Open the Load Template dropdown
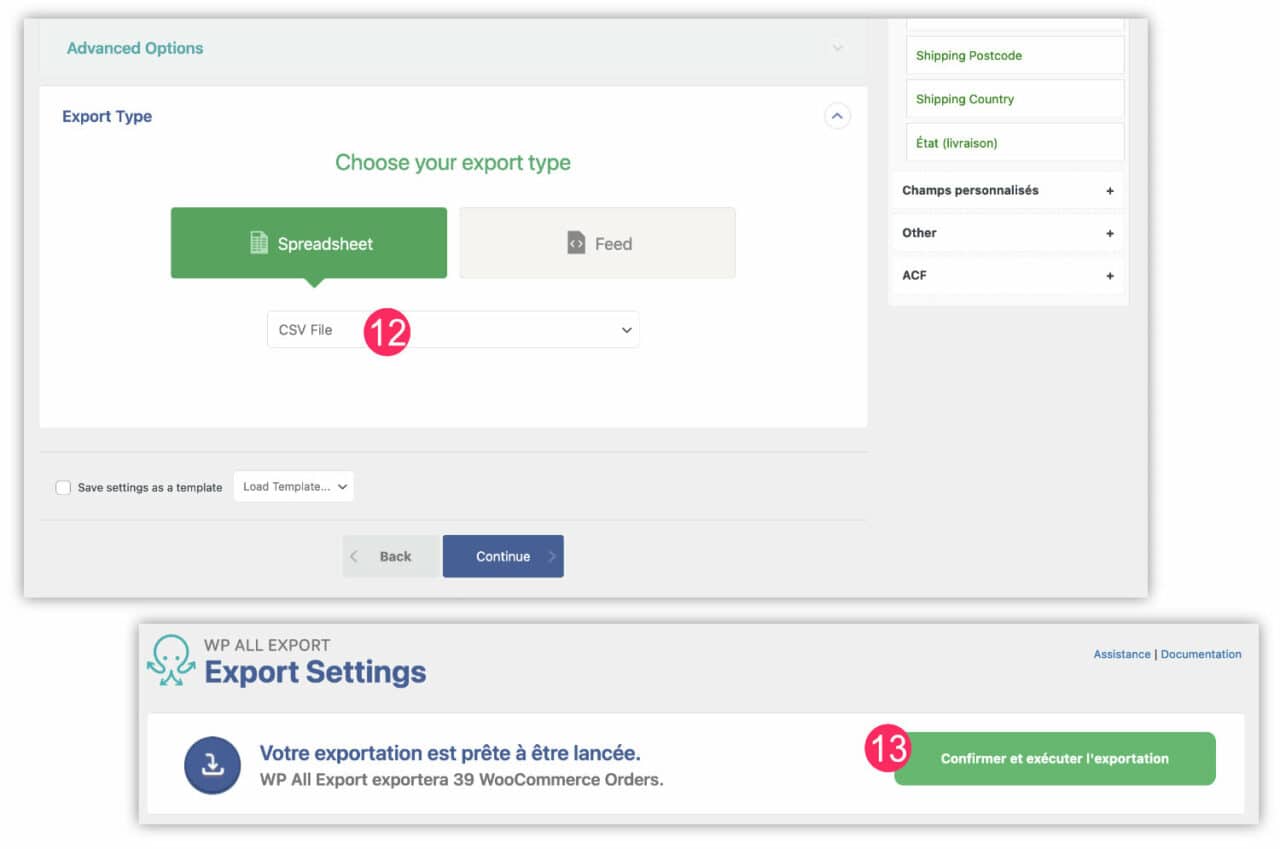 tap(293, 486)
